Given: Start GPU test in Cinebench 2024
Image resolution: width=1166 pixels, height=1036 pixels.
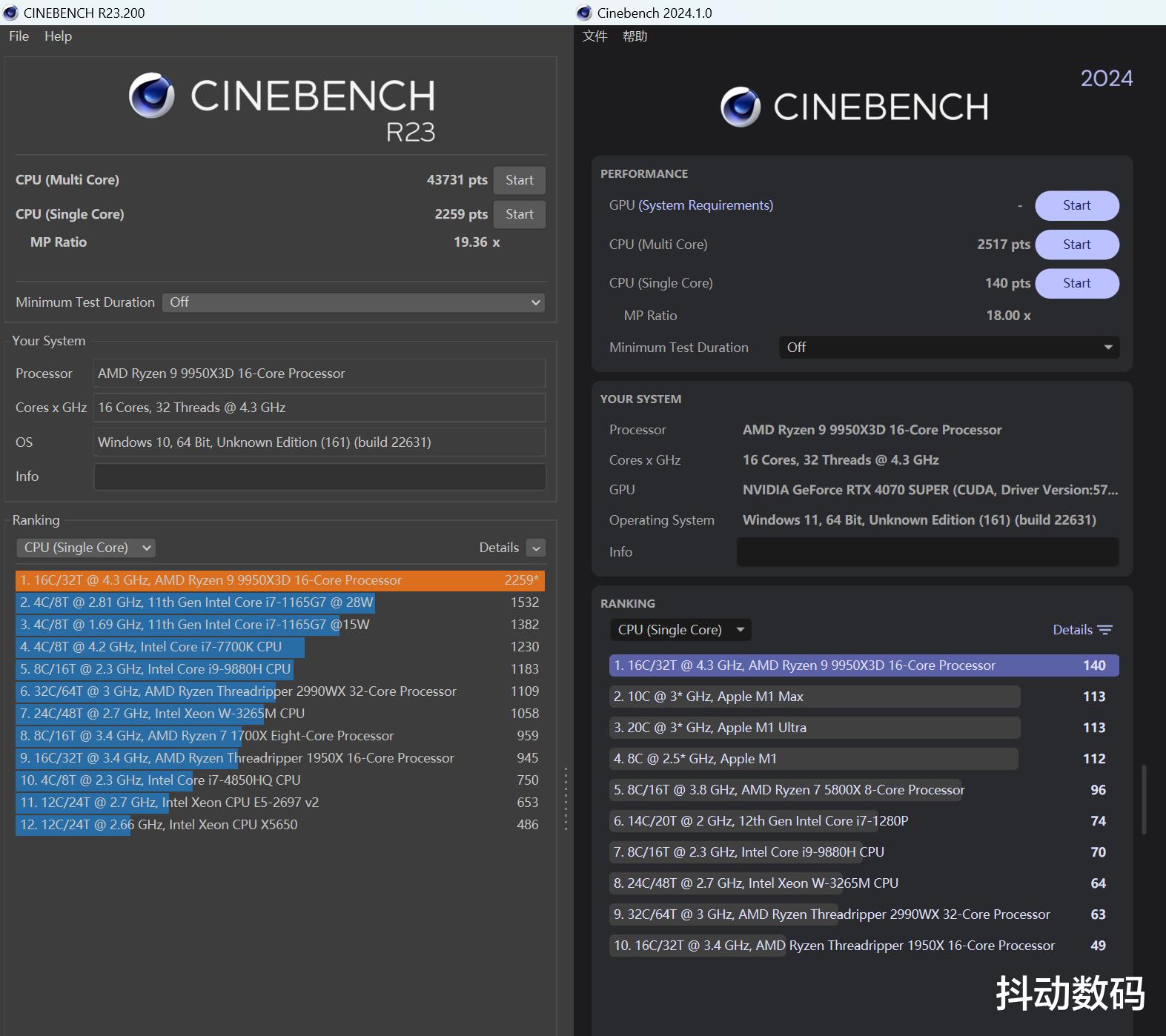Looking at the screenshot, I should (1077, 205).
